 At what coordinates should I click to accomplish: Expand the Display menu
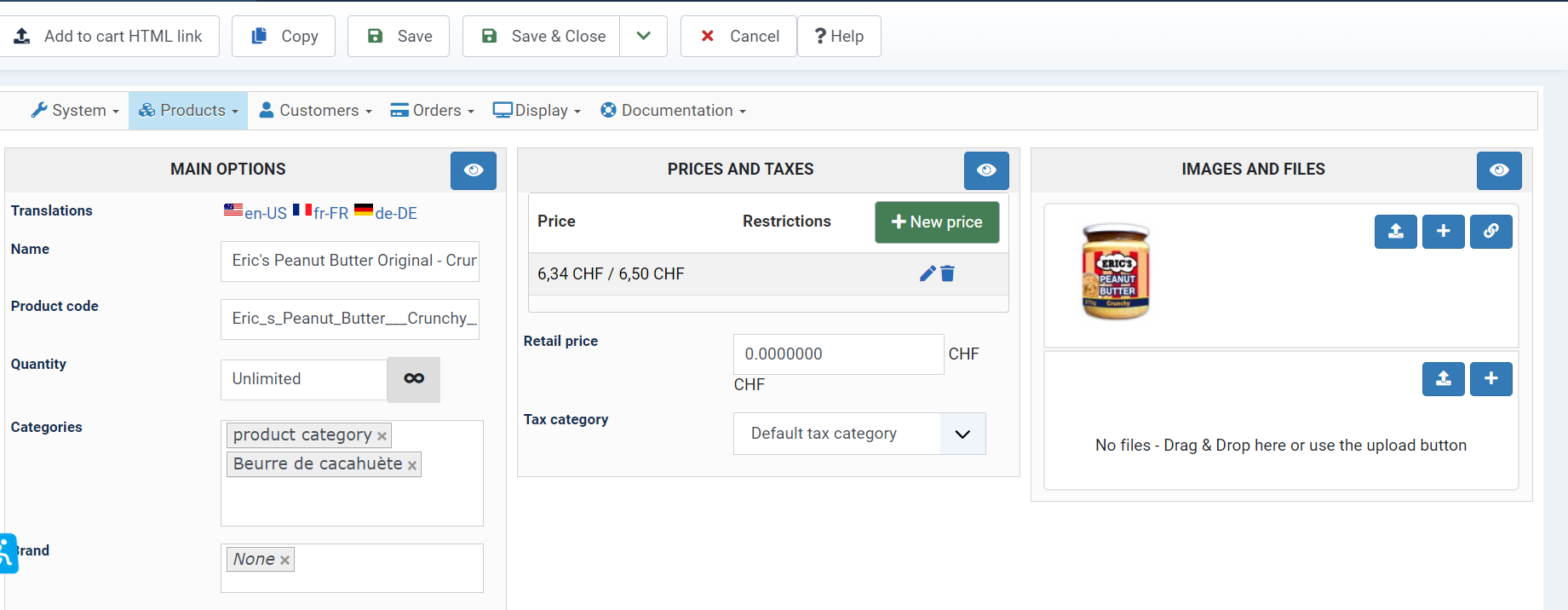537,111
